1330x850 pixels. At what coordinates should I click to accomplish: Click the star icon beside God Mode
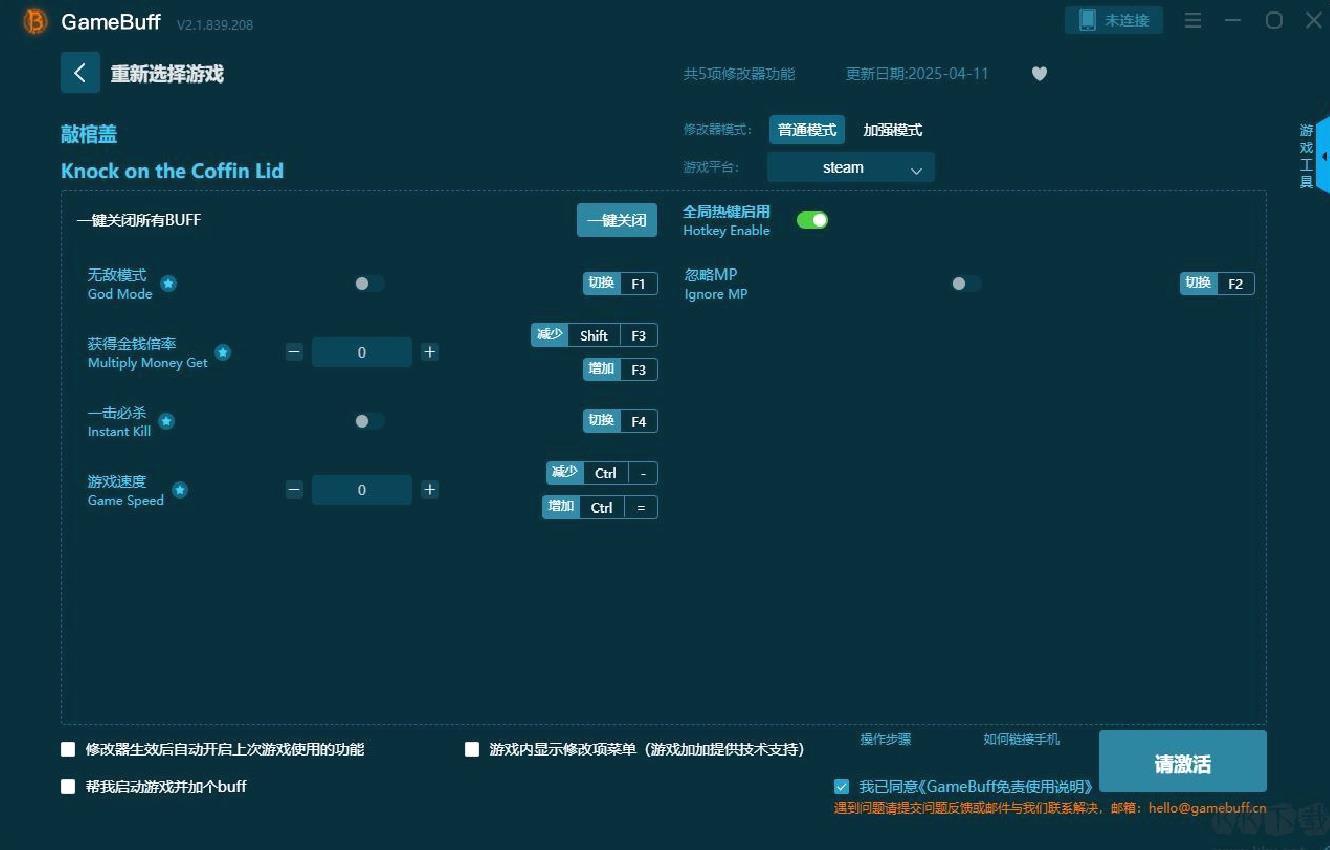pos(169,284)
